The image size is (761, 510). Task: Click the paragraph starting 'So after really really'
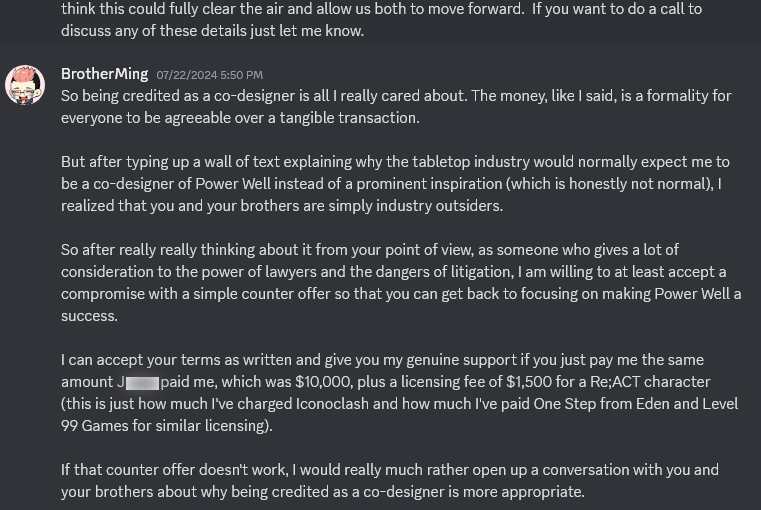coord(401,283)
